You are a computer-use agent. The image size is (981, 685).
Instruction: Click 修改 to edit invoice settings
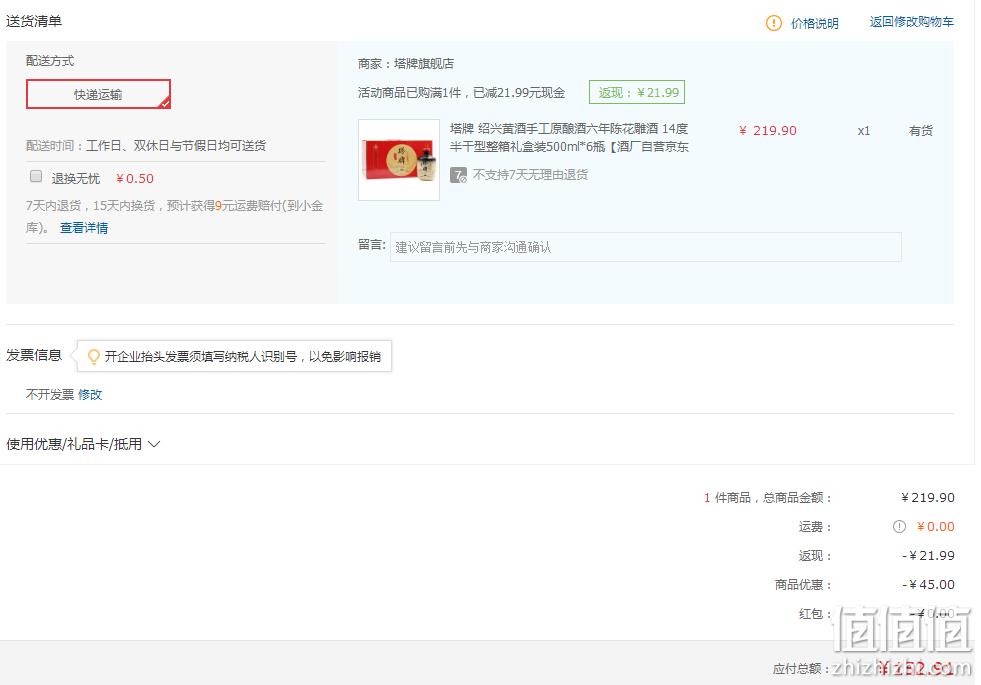click(x=90, y=395)
